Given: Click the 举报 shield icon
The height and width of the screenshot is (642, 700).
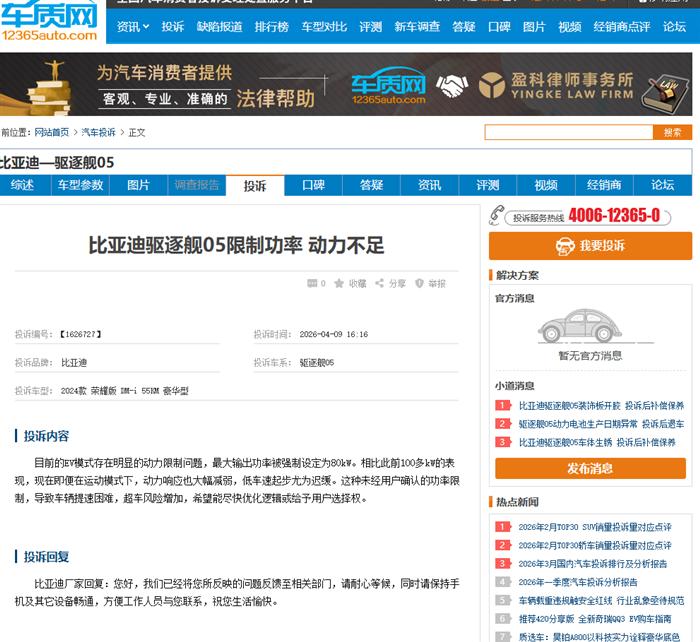Looking at the screenshot, I should point(420,284).
